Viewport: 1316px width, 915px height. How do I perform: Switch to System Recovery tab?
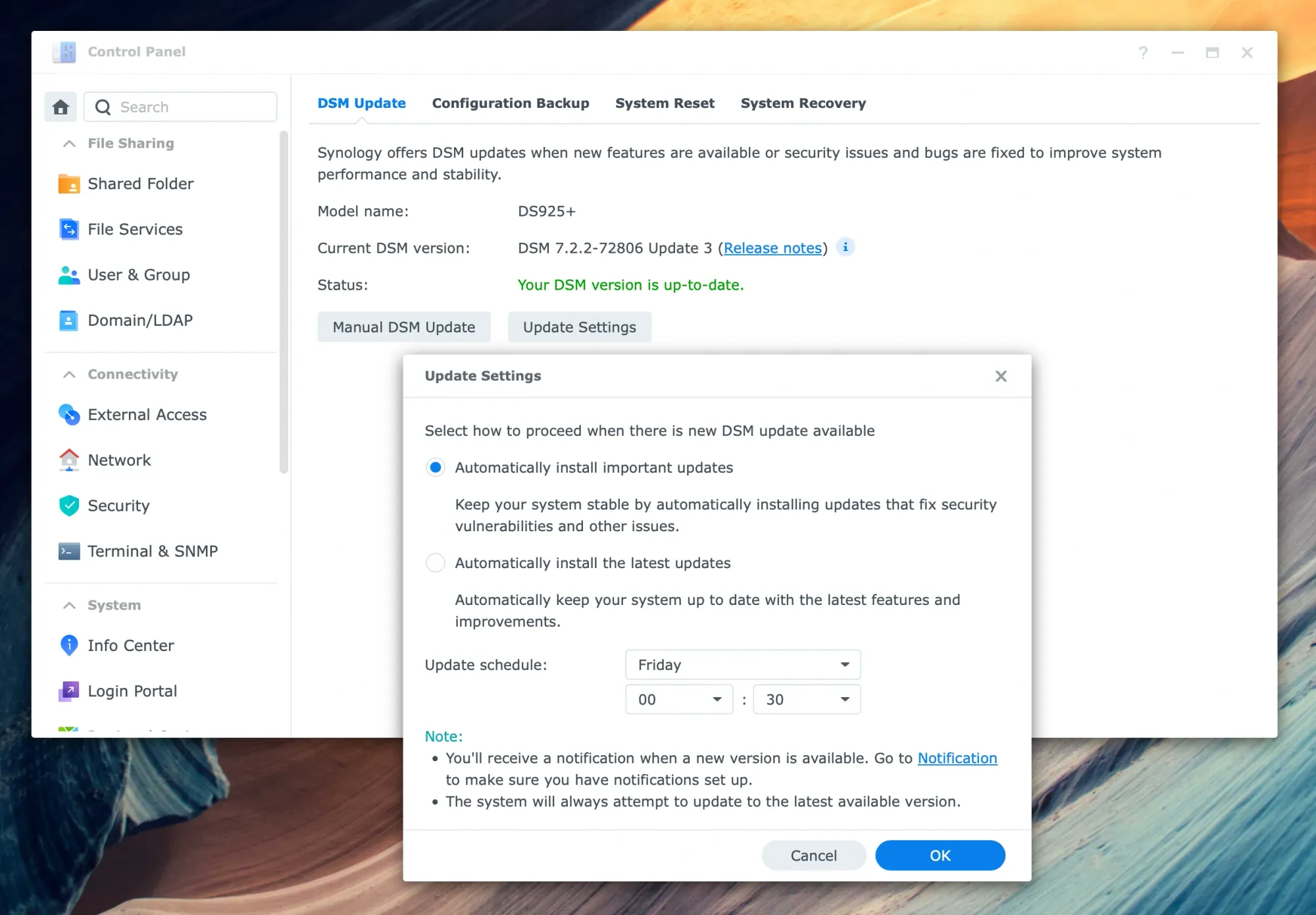tap(803, 103)
